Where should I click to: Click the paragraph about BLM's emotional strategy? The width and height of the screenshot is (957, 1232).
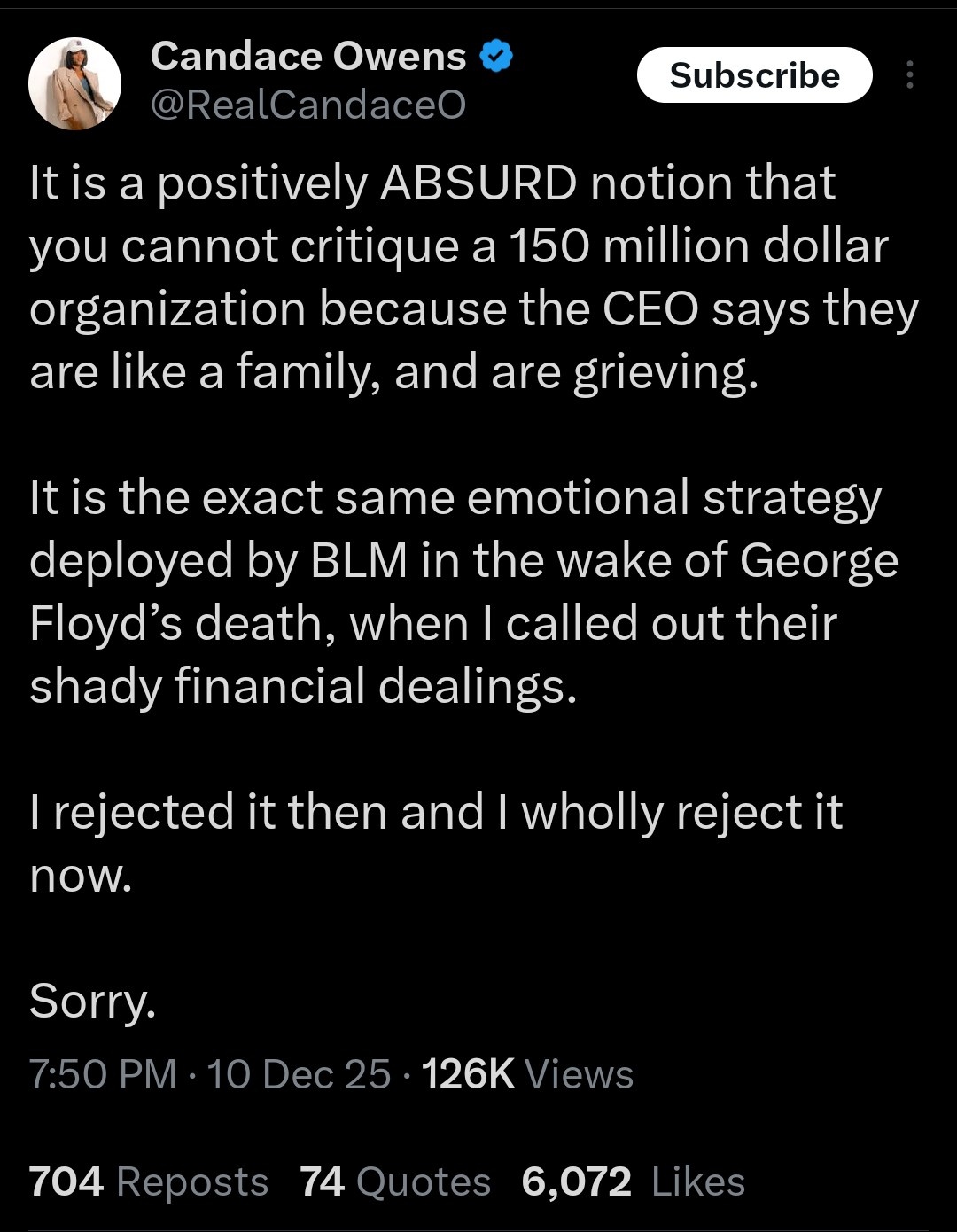[461, 591]
